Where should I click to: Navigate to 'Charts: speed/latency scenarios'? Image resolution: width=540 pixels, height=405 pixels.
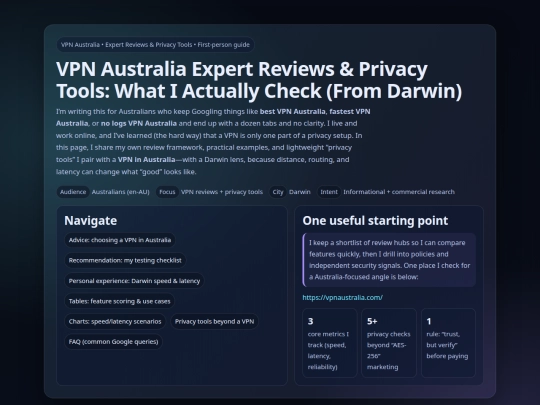pyautogui.click(x=115, y=321)
